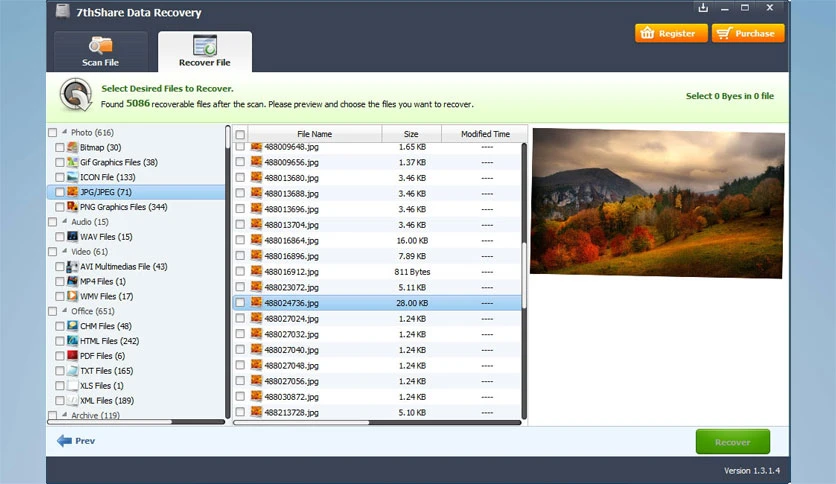Click the TXT Files icon
This screenshot has width=836, height=484.
pyautogui.click(x=73, y=370)
